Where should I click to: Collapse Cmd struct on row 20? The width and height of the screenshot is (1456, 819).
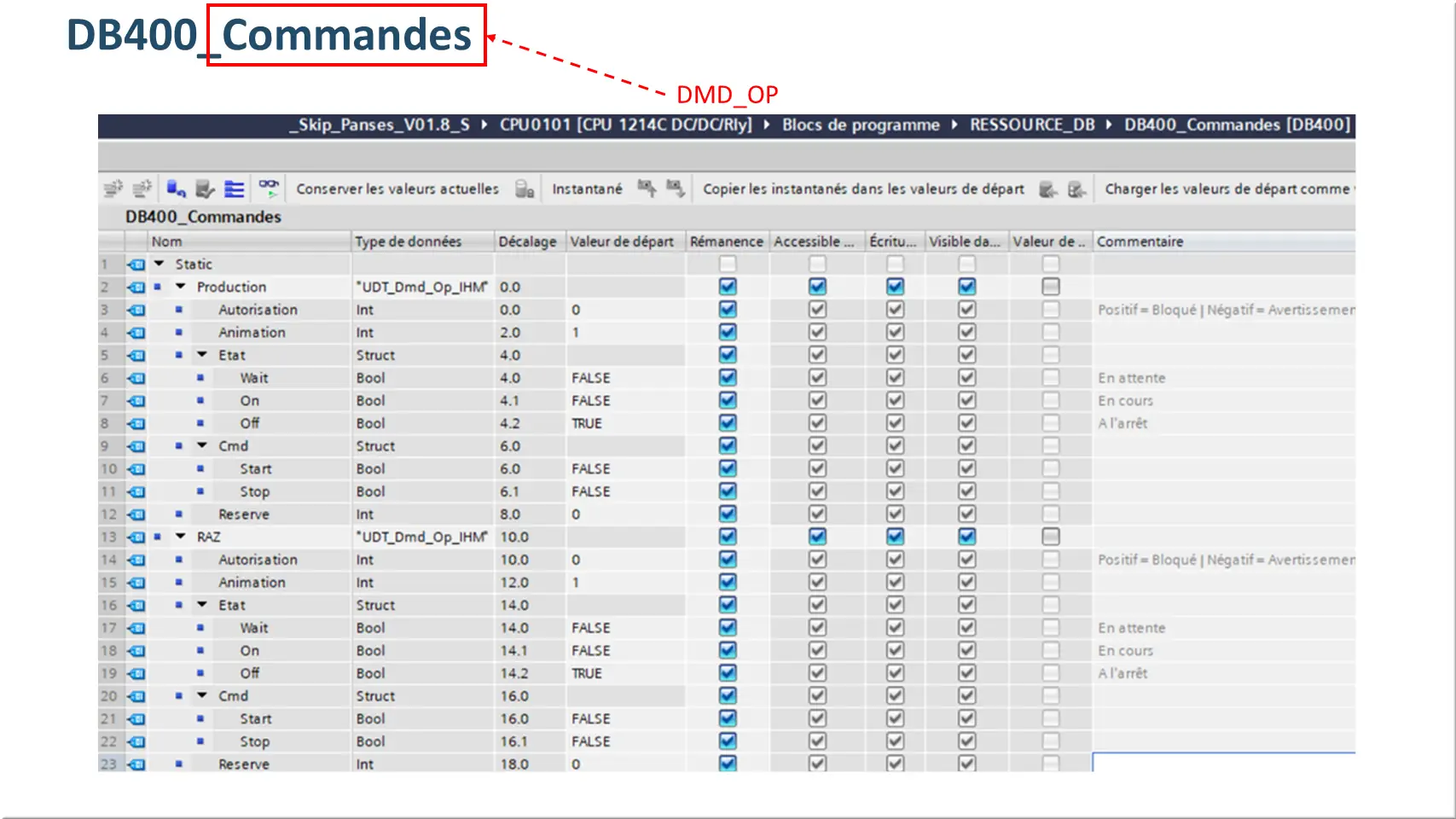coord(202,695)
